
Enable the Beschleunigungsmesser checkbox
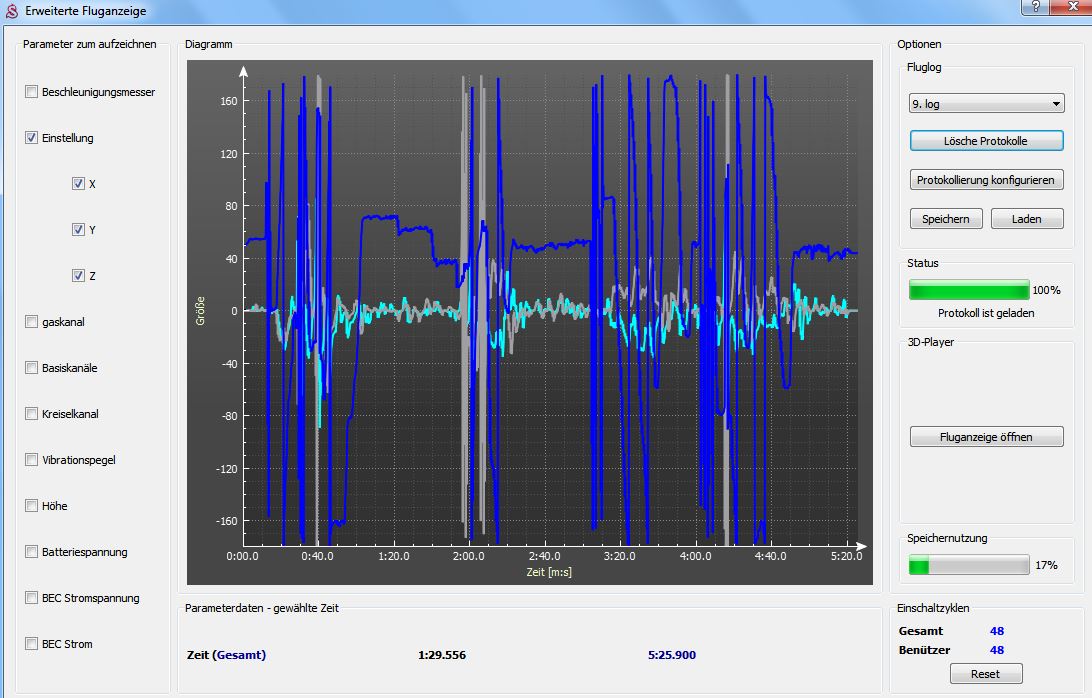[32, 92]
